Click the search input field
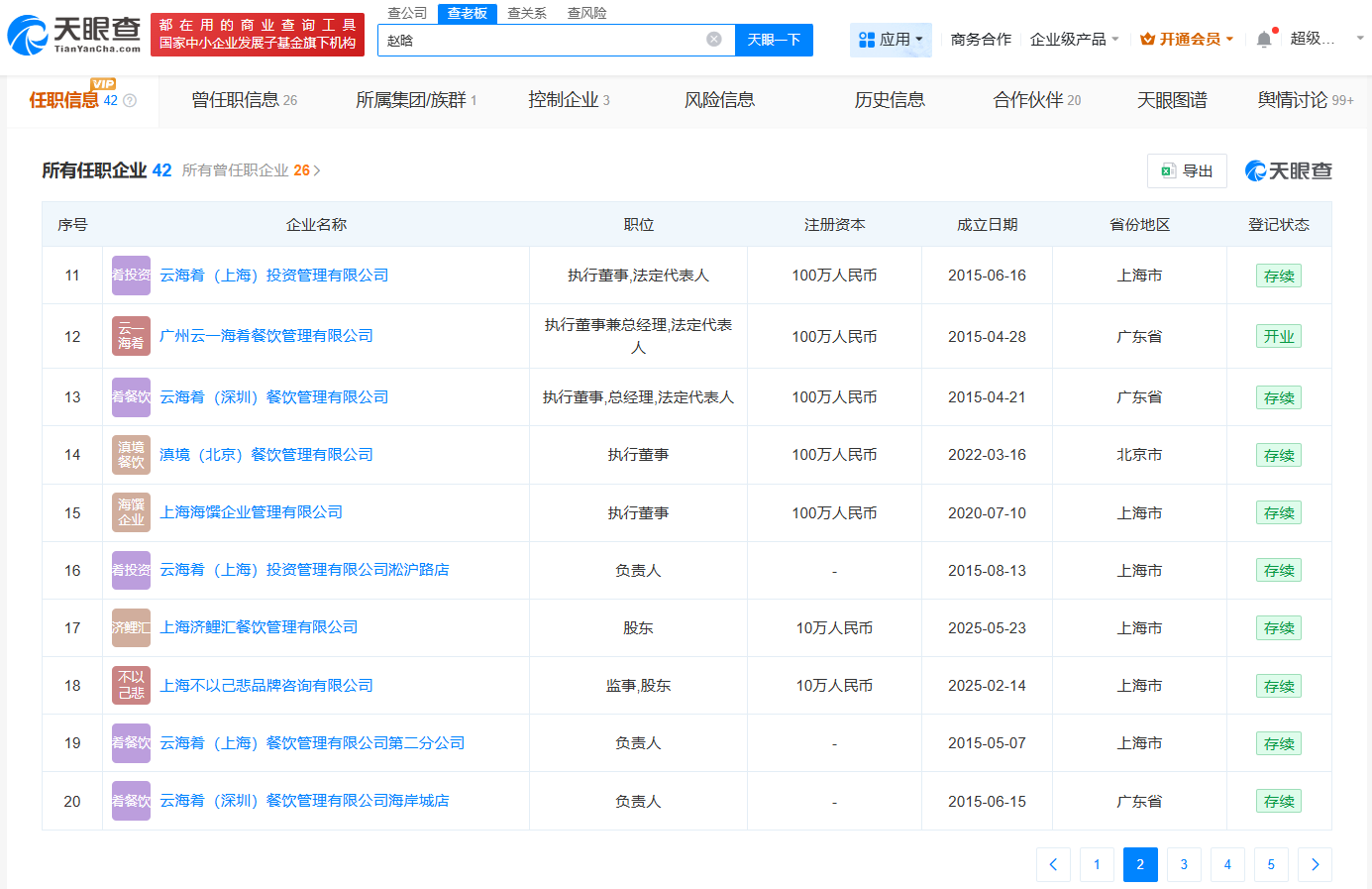Image resolution: width=1372 pixels, height=889 pixels. click(545, 40)
